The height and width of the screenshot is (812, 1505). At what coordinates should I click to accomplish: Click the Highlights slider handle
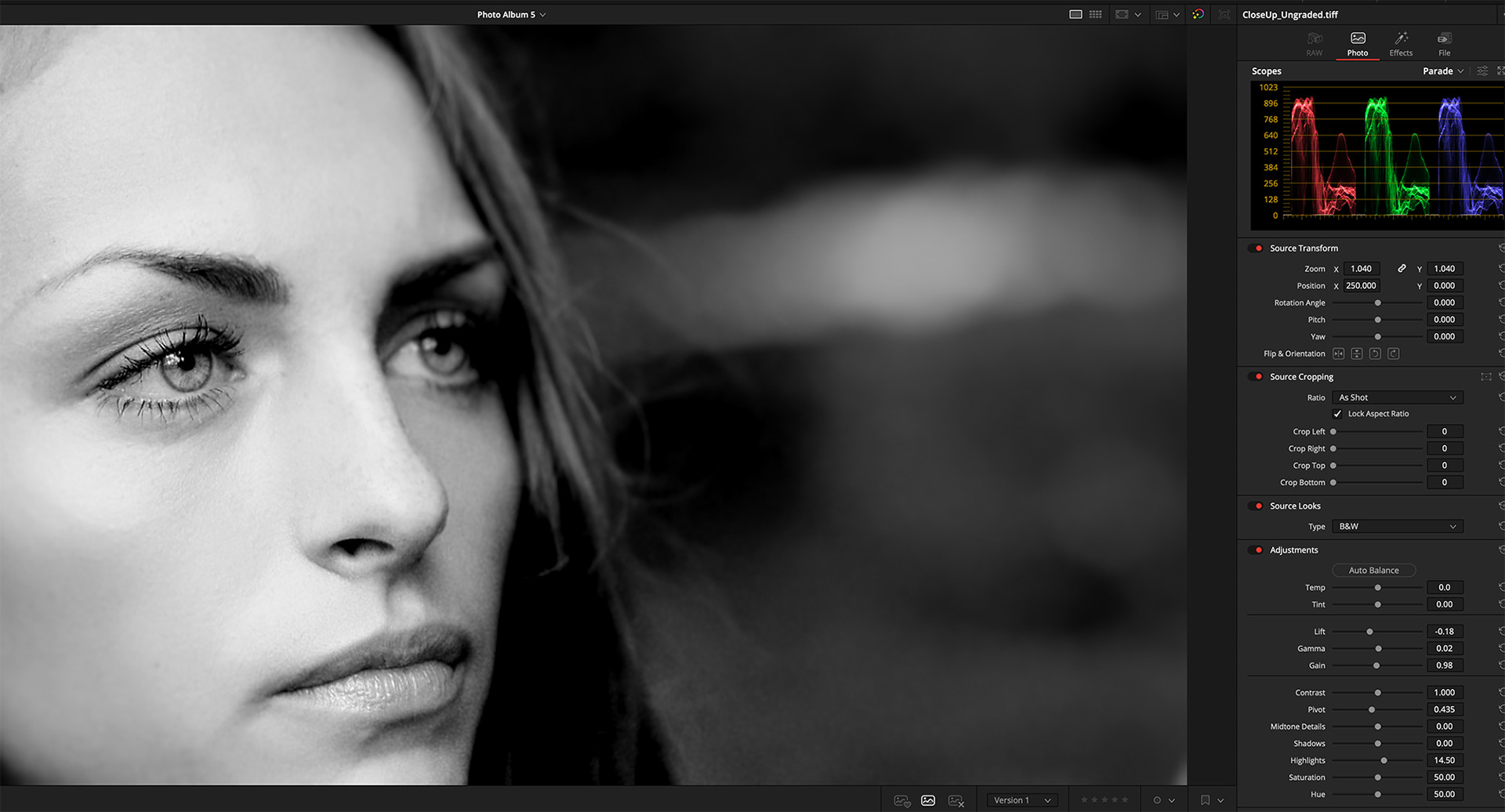tap(1384, 760)
